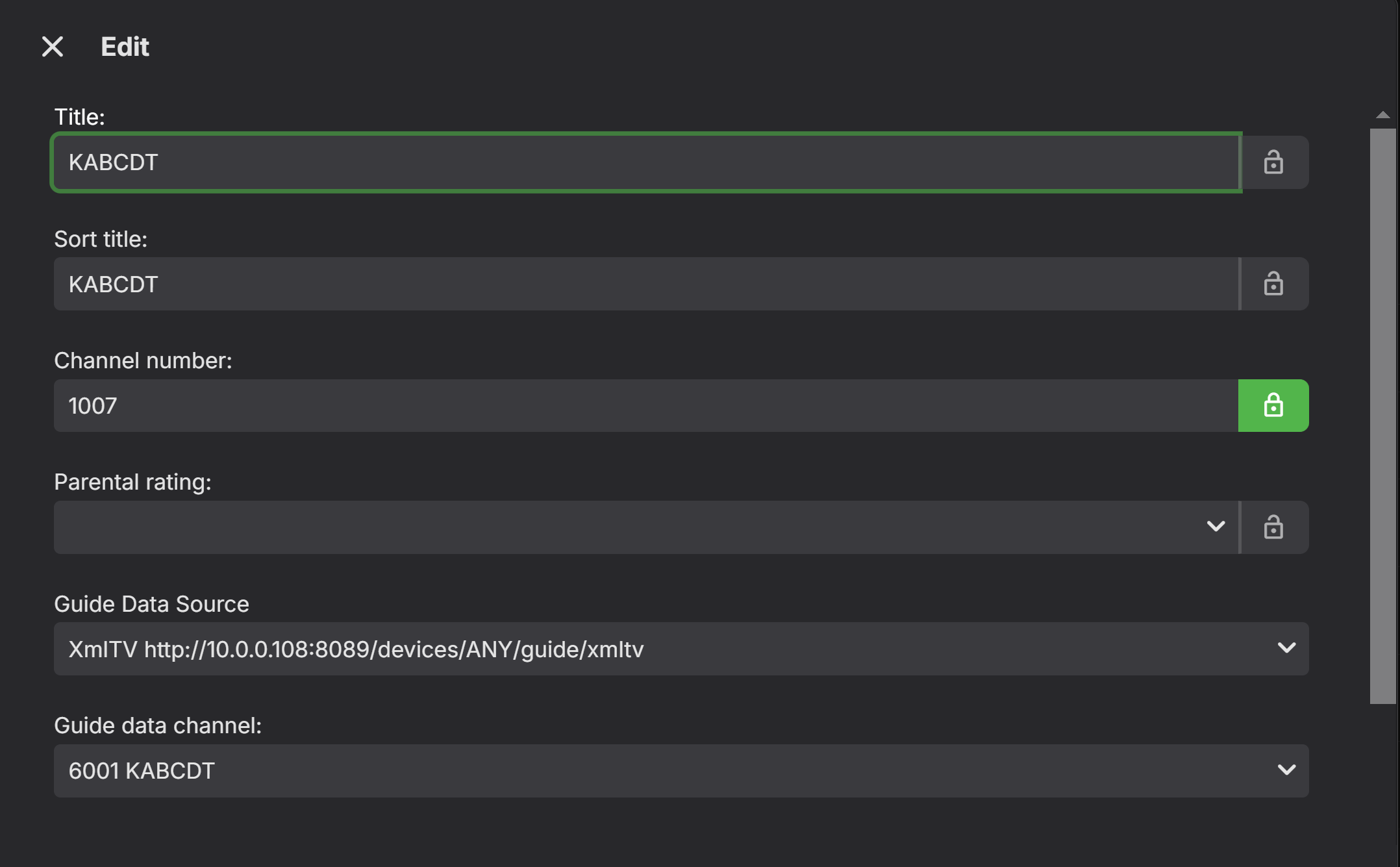The height and width of the screenshot is (867, 1400).
Task: Toggle the Parental rating lock
Action: [x=1273, y=527]
